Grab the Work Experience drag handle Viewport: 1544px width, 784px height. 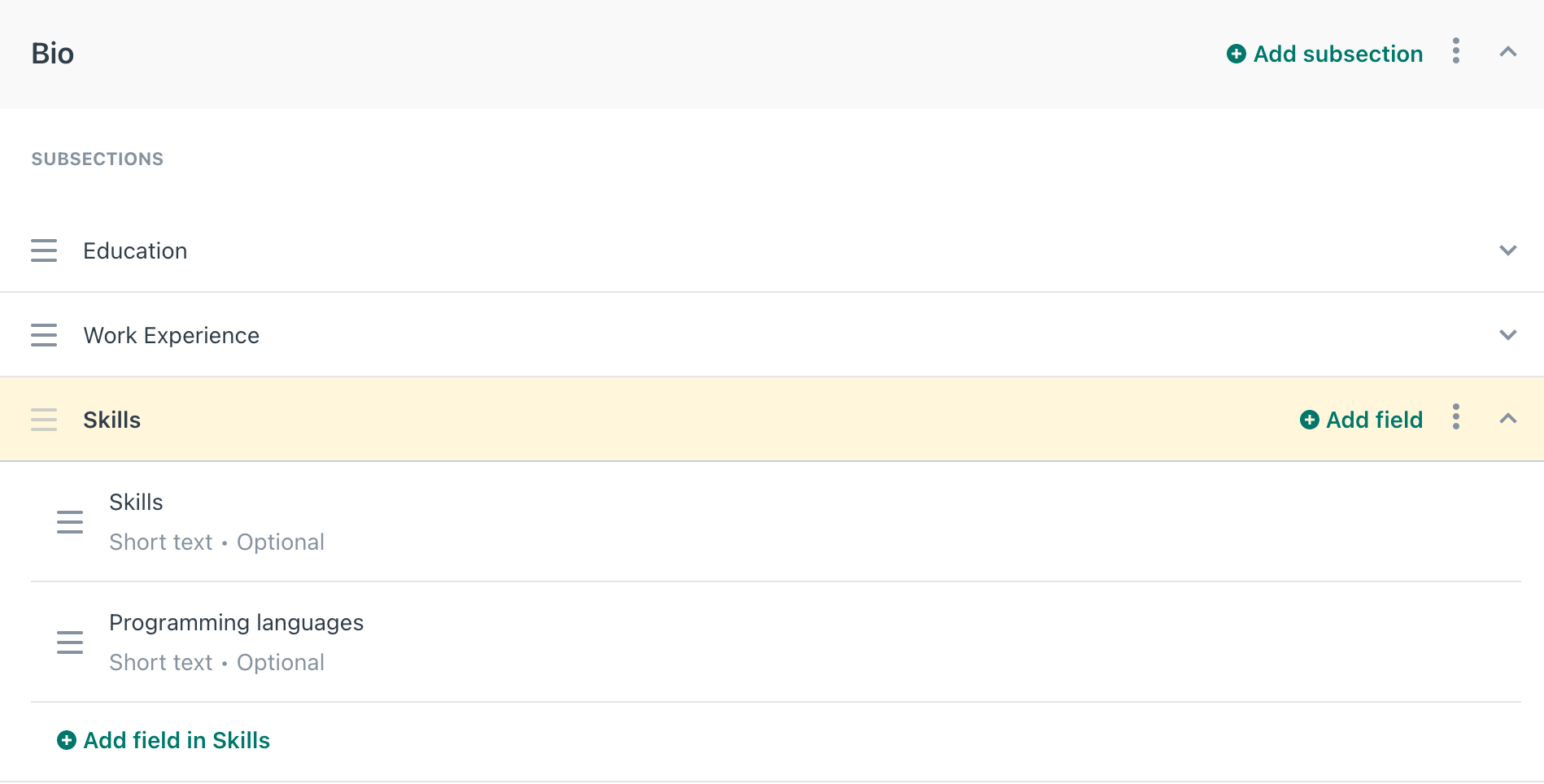[x=44, y=335]
